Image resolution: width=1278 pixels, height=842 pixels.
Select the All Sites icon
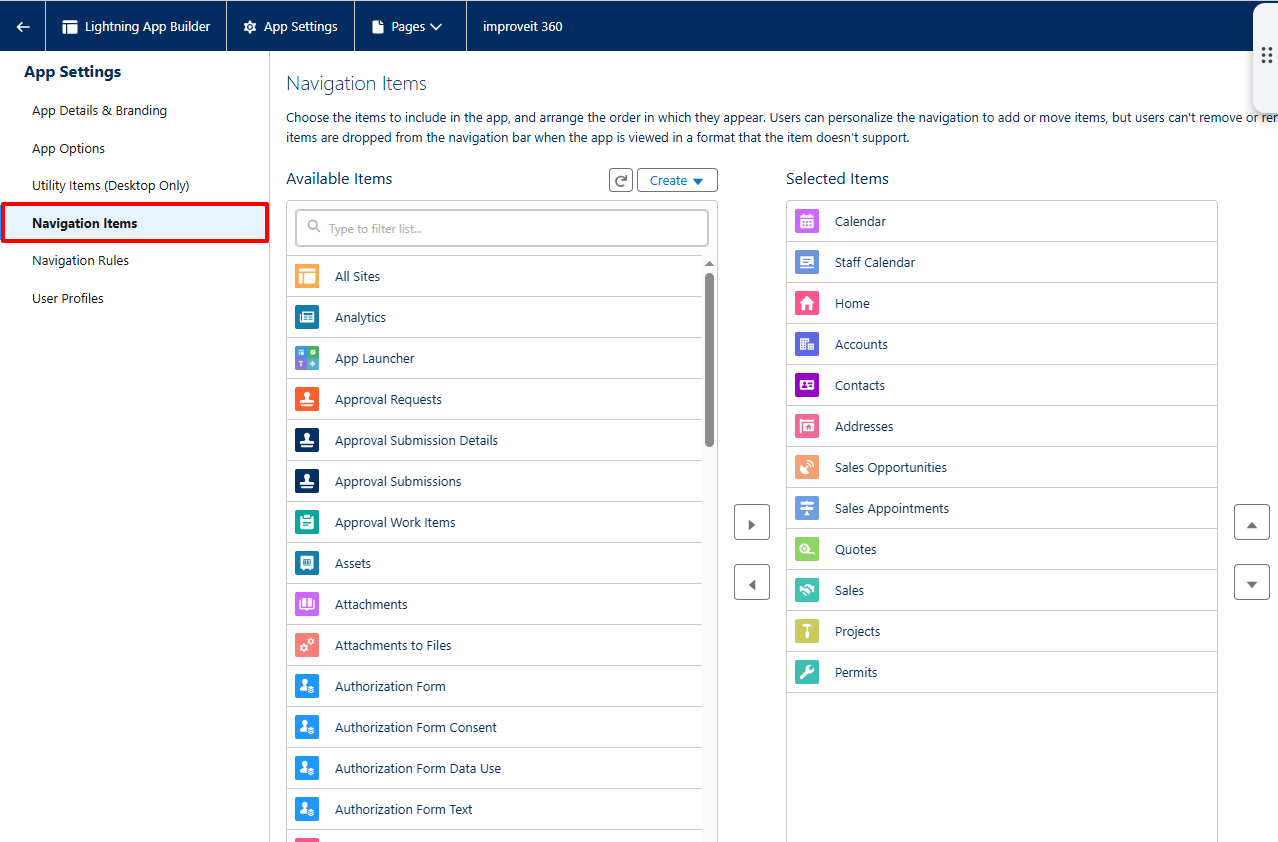pos(307,276)
